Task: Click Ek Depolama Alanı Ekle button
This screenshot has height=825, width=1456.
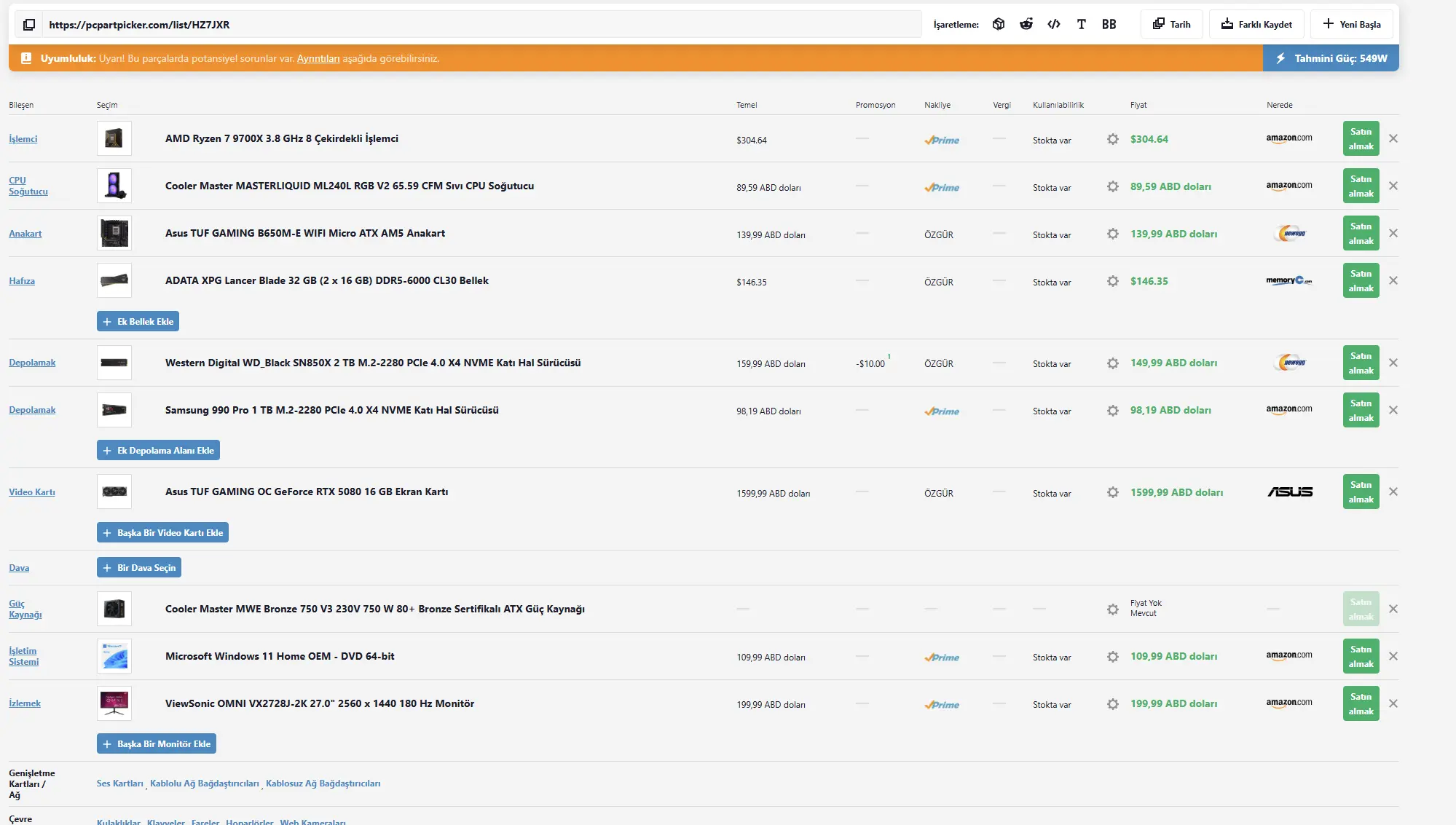Action: tap(158, 450)
